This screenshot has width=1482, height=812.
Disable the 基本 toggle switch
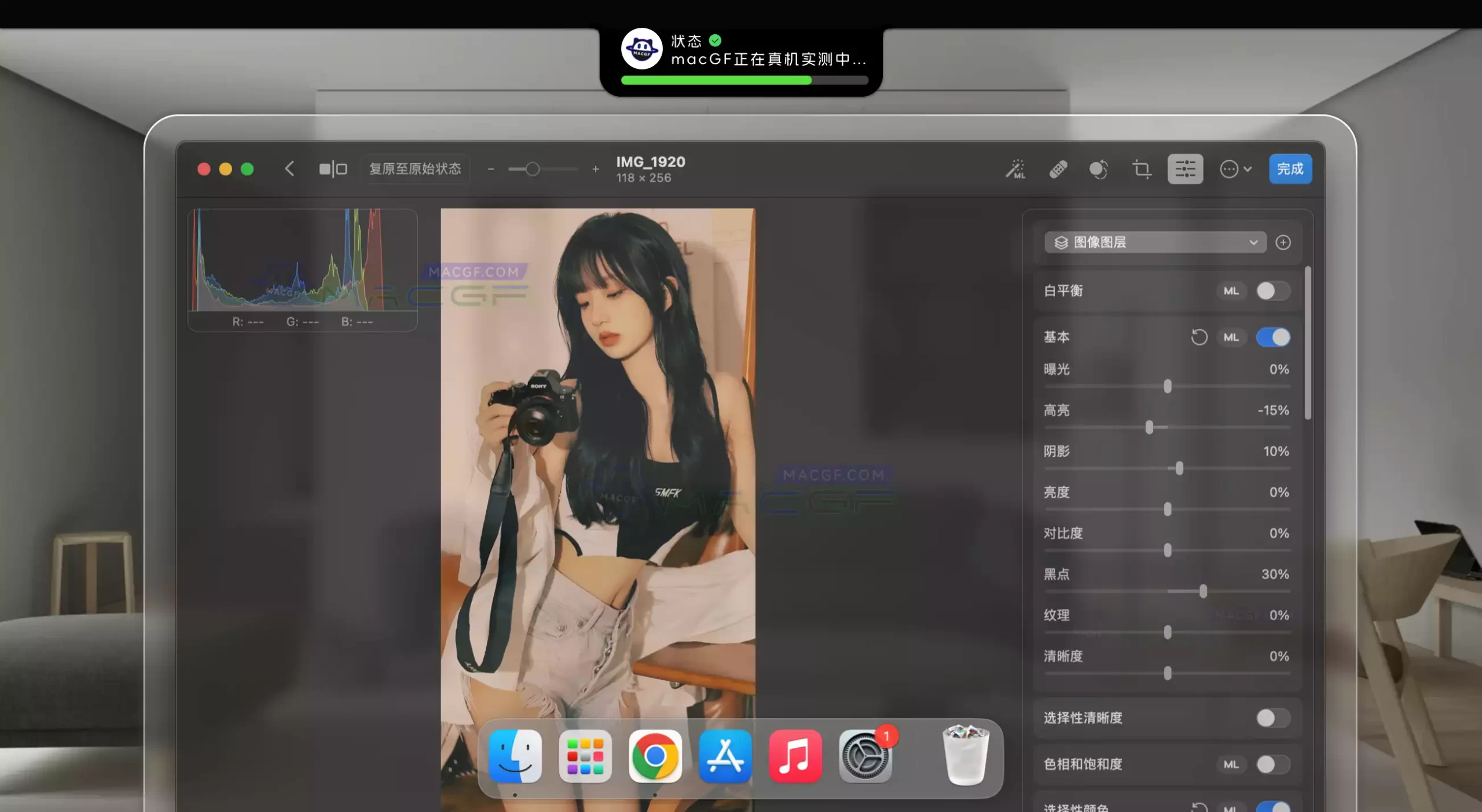pos(1273,337)
